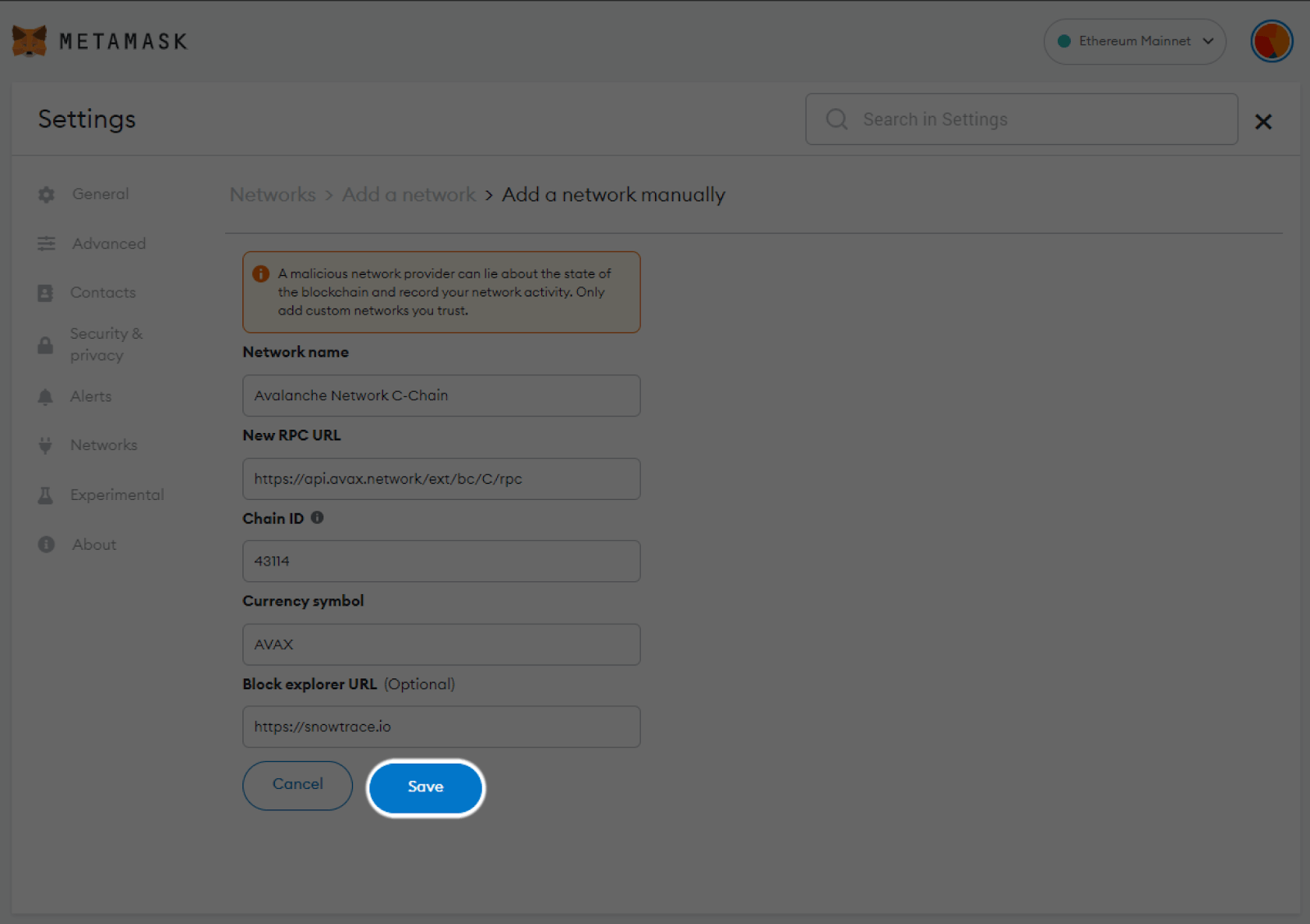Go back to Networks breadcrumb
Viewport: 1310px width, 924px height.
click(x=273, y=195)
